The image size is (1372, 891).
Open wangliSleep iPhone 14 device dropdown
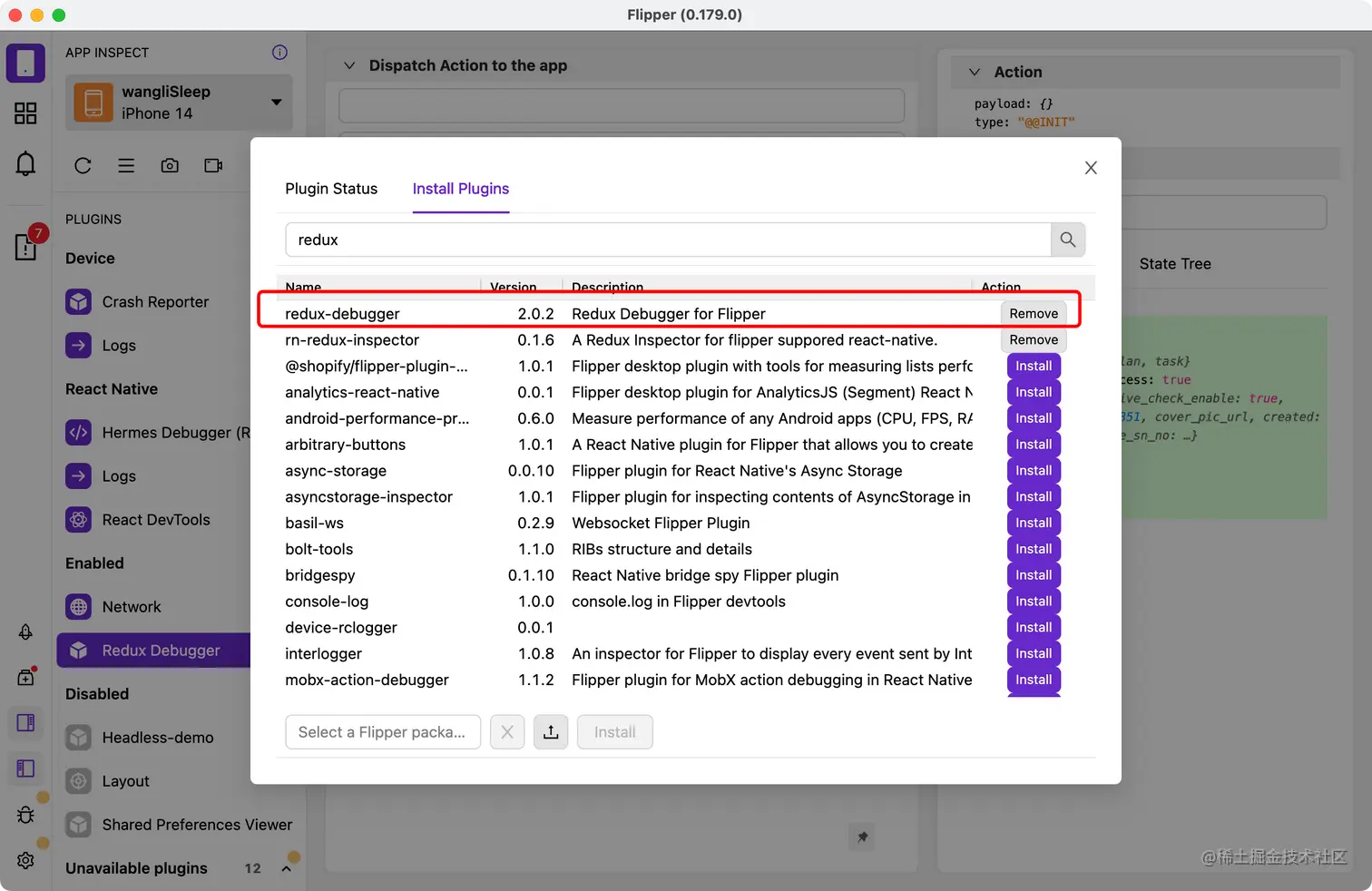tap(180, 102)
